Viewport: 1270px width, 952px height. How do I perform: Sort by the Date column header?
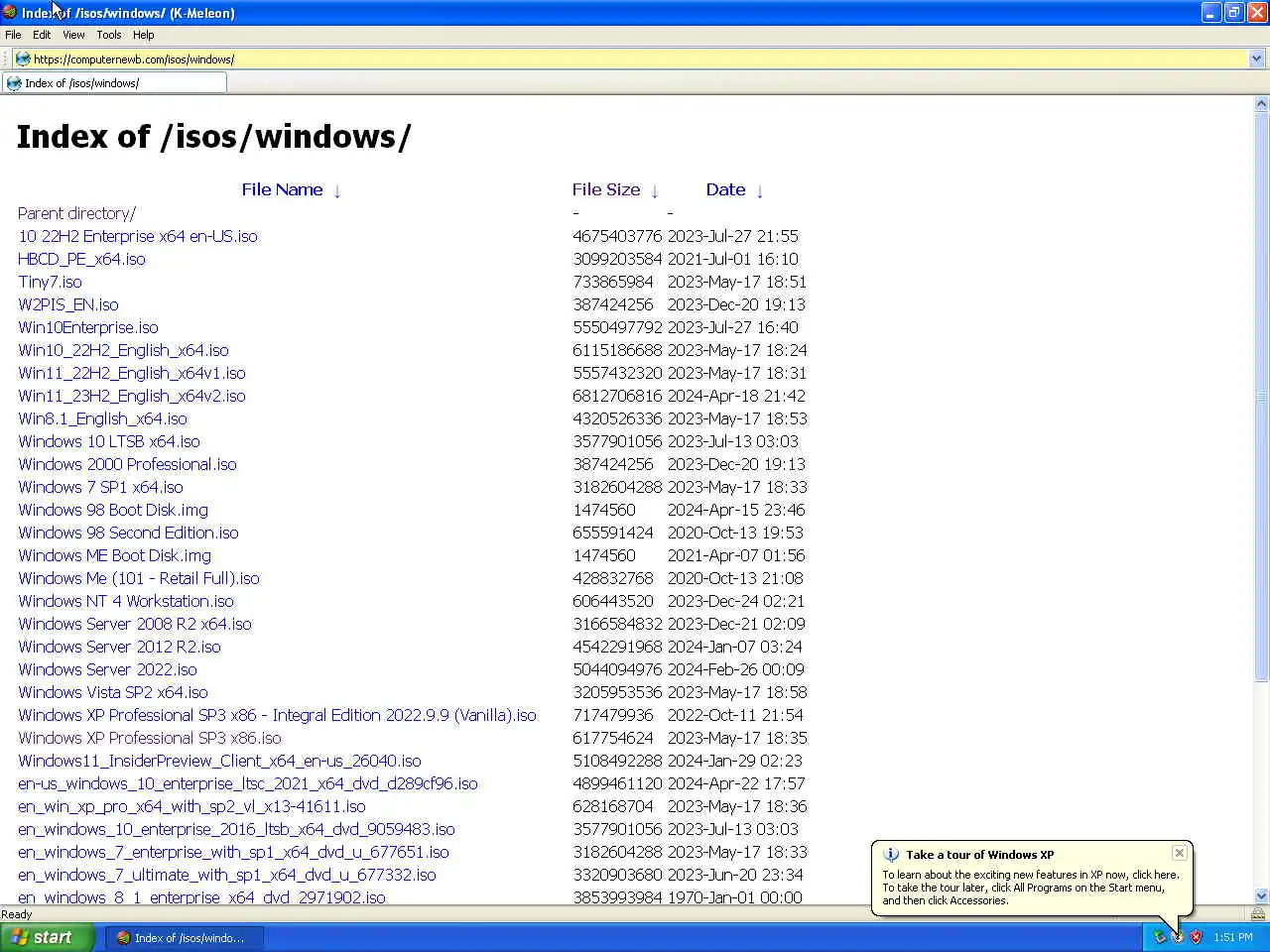click(725, 189)
